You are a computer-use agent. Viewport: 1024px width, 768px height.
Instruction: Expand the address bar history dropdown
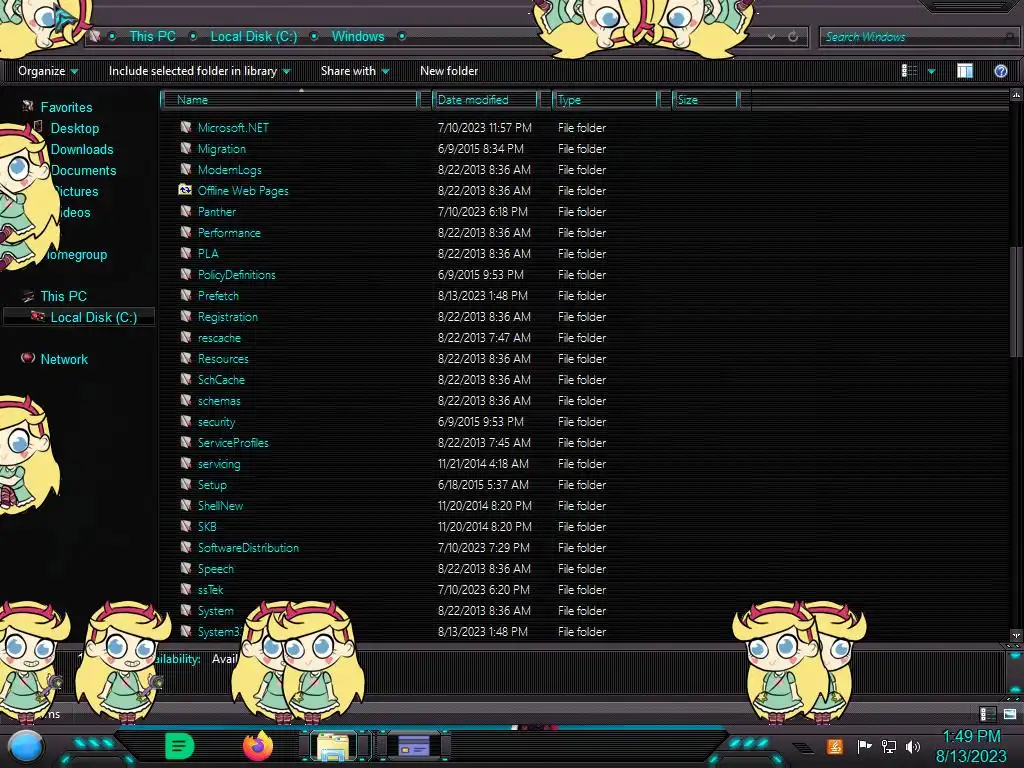771,37
